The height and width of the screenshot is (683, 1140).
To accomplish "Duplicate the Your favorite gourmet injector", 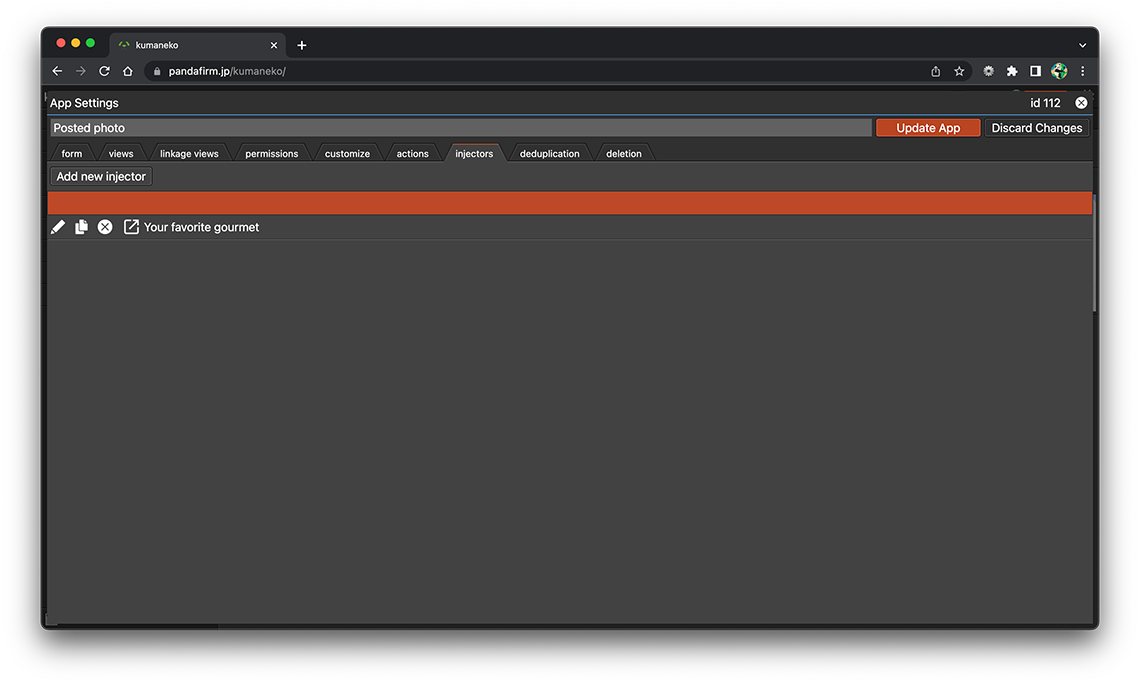I will pos(82,227).
